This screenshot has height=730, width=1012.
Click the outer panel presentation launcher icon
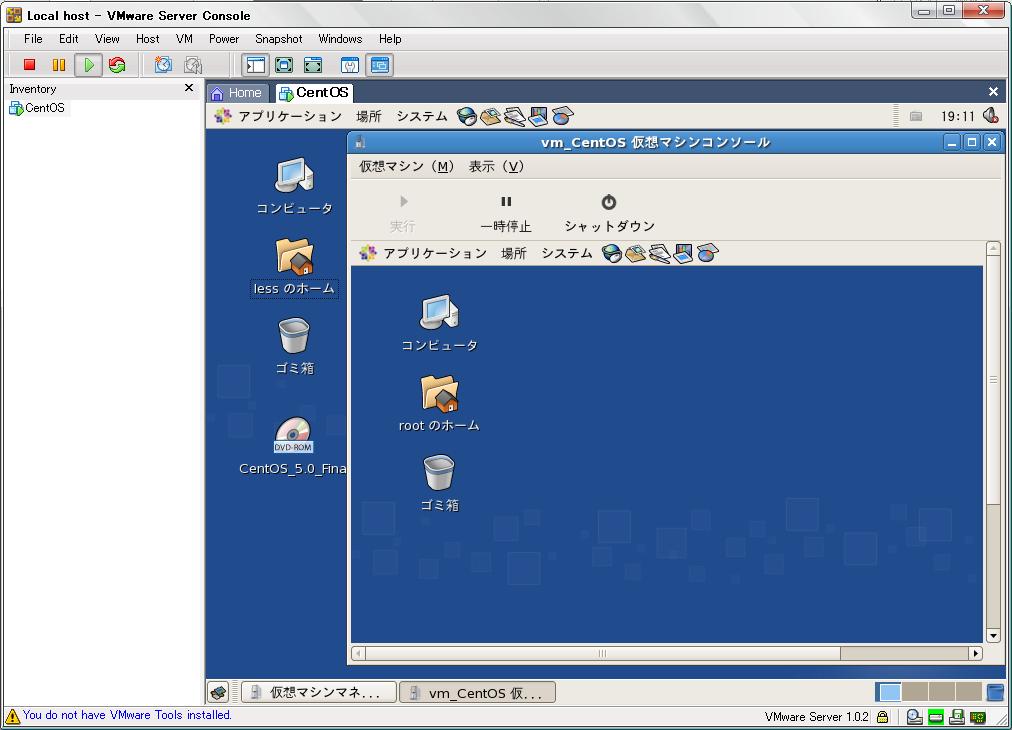tap(538, 116)
